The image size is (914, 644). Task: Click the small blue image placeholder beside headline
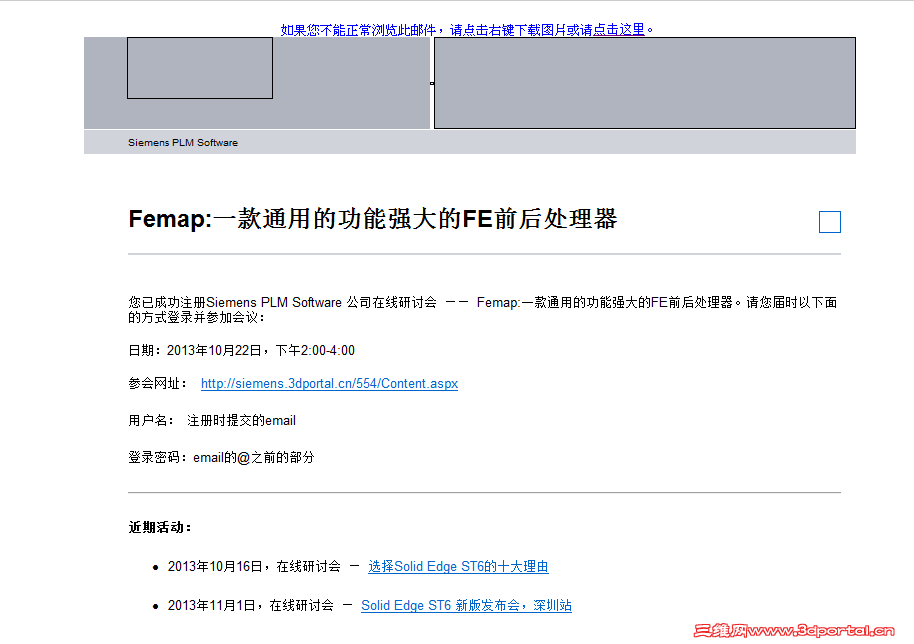pyautogui.click(x=829, y=222)
